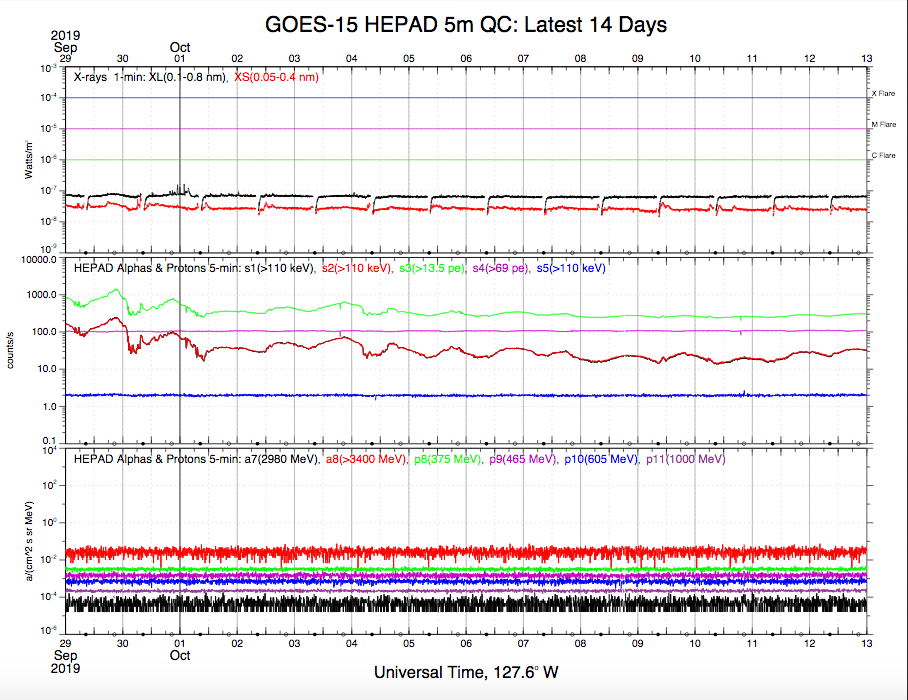Click the green C Flare threshold line
The height and width of the screenshot is (700, 908).
[466, 160]
